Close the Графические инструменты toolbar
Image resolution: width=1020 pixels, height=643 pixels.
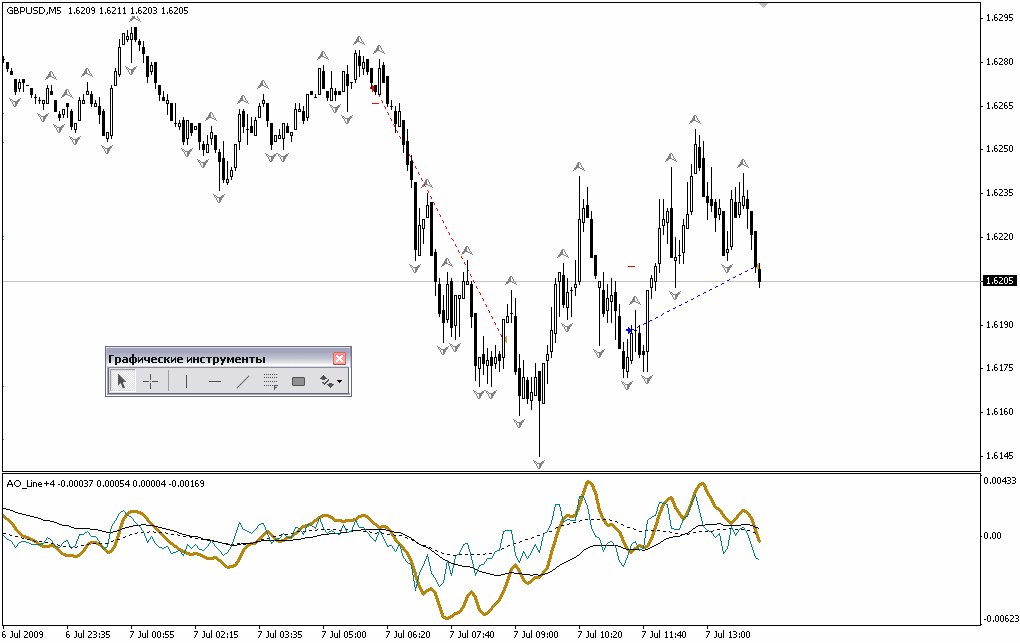pos(340,358)
